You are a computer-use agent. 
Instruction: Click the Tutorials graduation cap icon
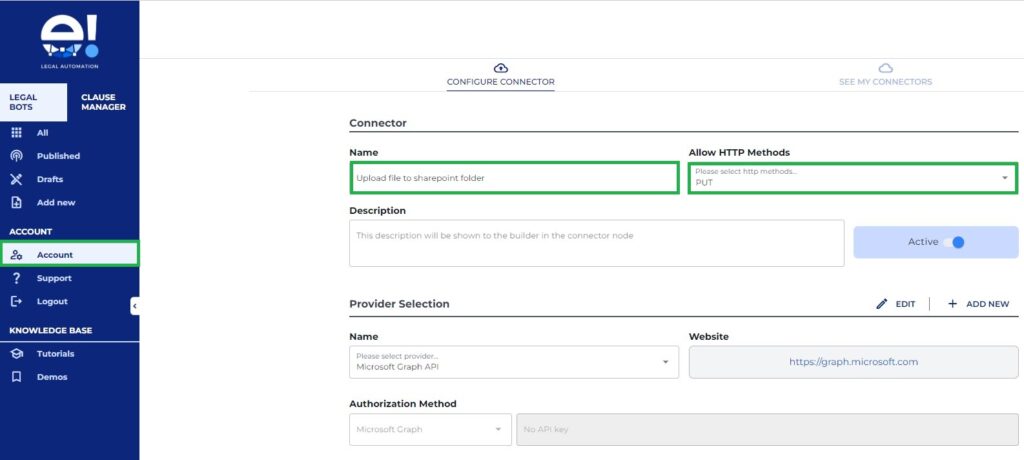coord(16,354)
